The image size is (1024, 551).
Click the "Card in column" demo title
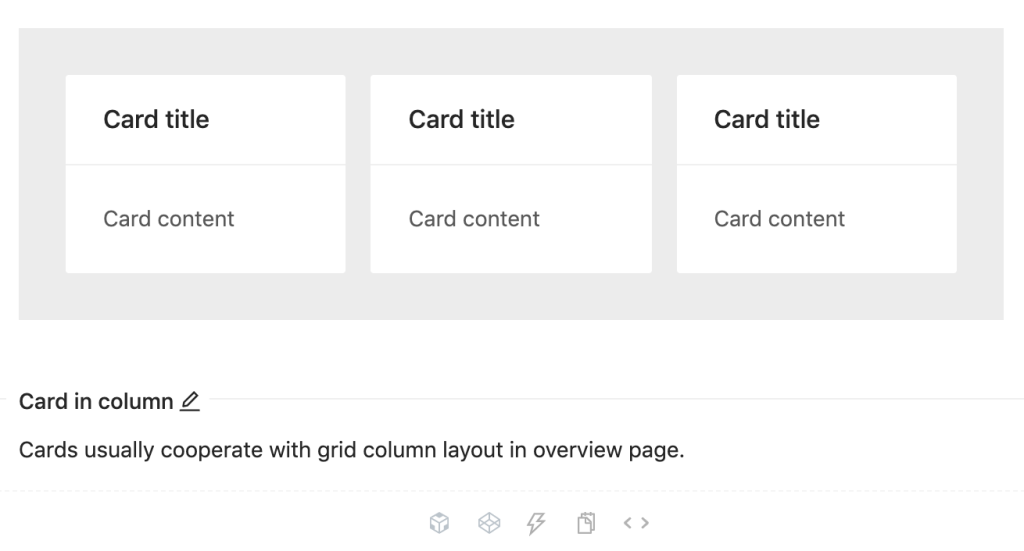96,402
